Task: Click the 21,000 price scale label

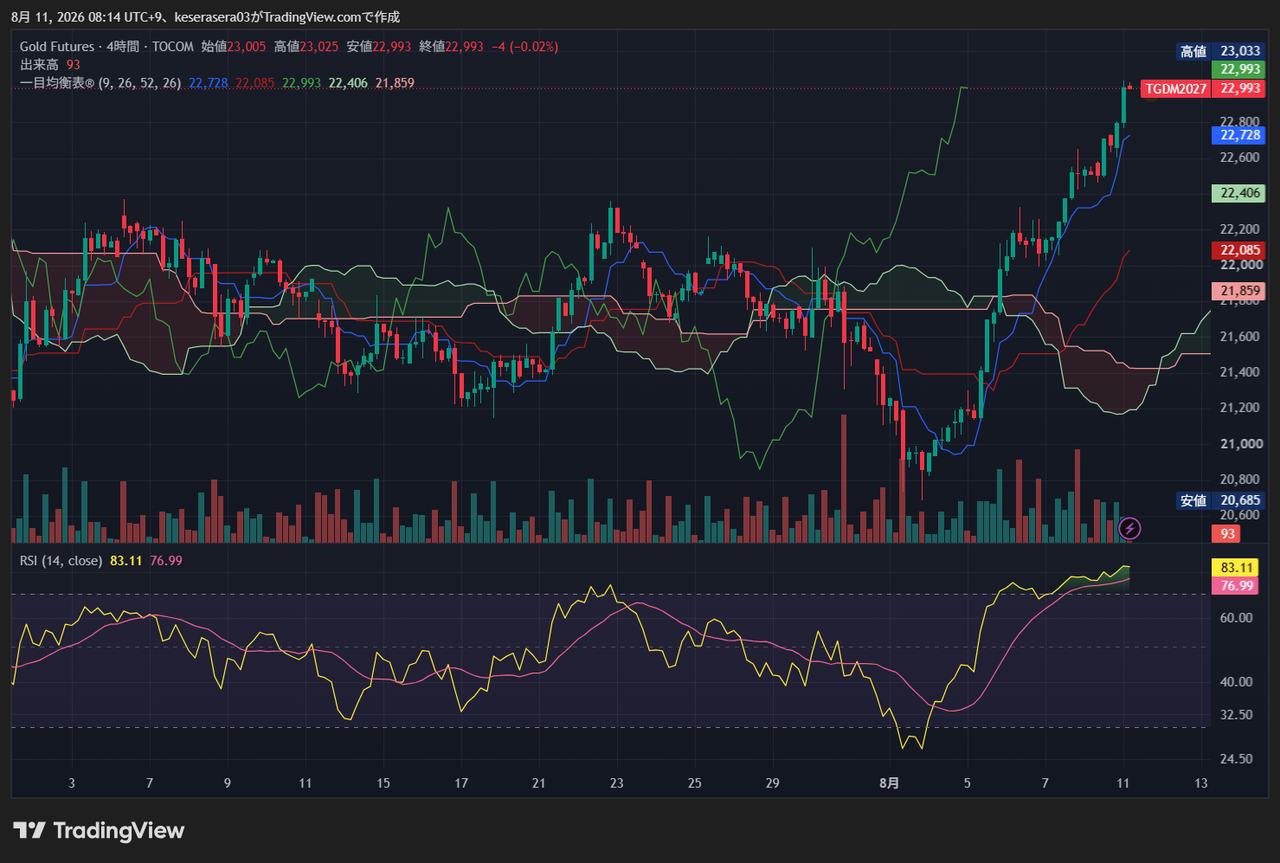Action: 1240,444
